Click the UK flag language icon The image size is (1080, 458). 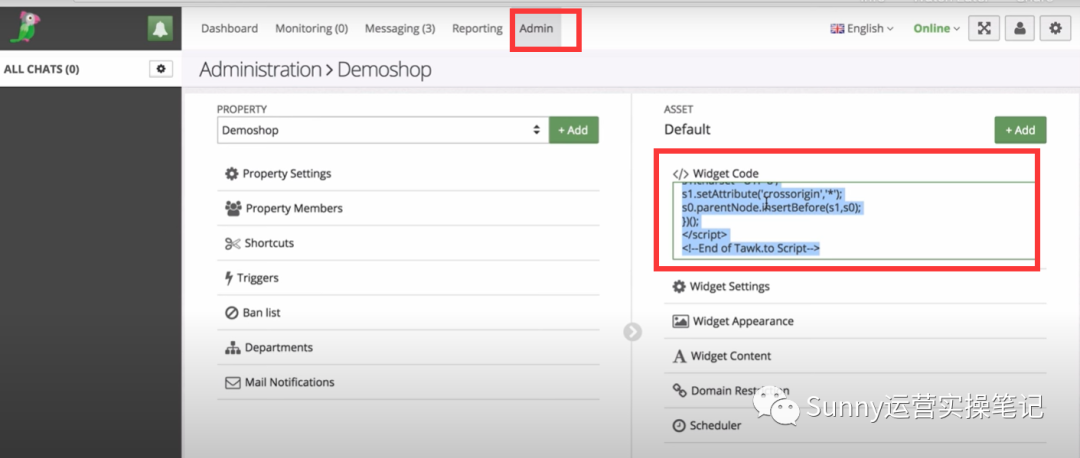click(x=837, y=29)
